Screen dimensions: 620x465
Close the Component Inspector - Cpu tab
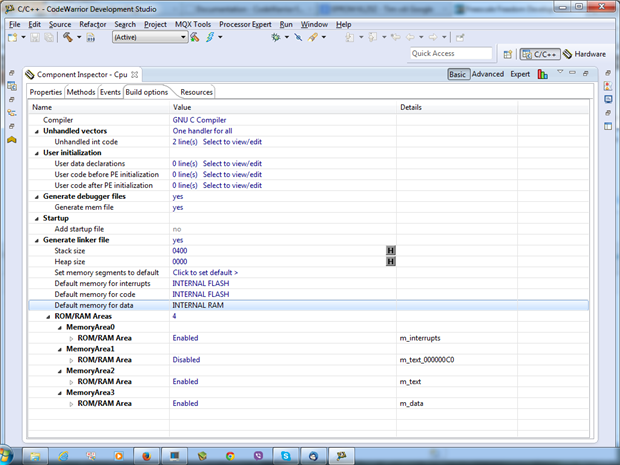click(x=135, y=75)
